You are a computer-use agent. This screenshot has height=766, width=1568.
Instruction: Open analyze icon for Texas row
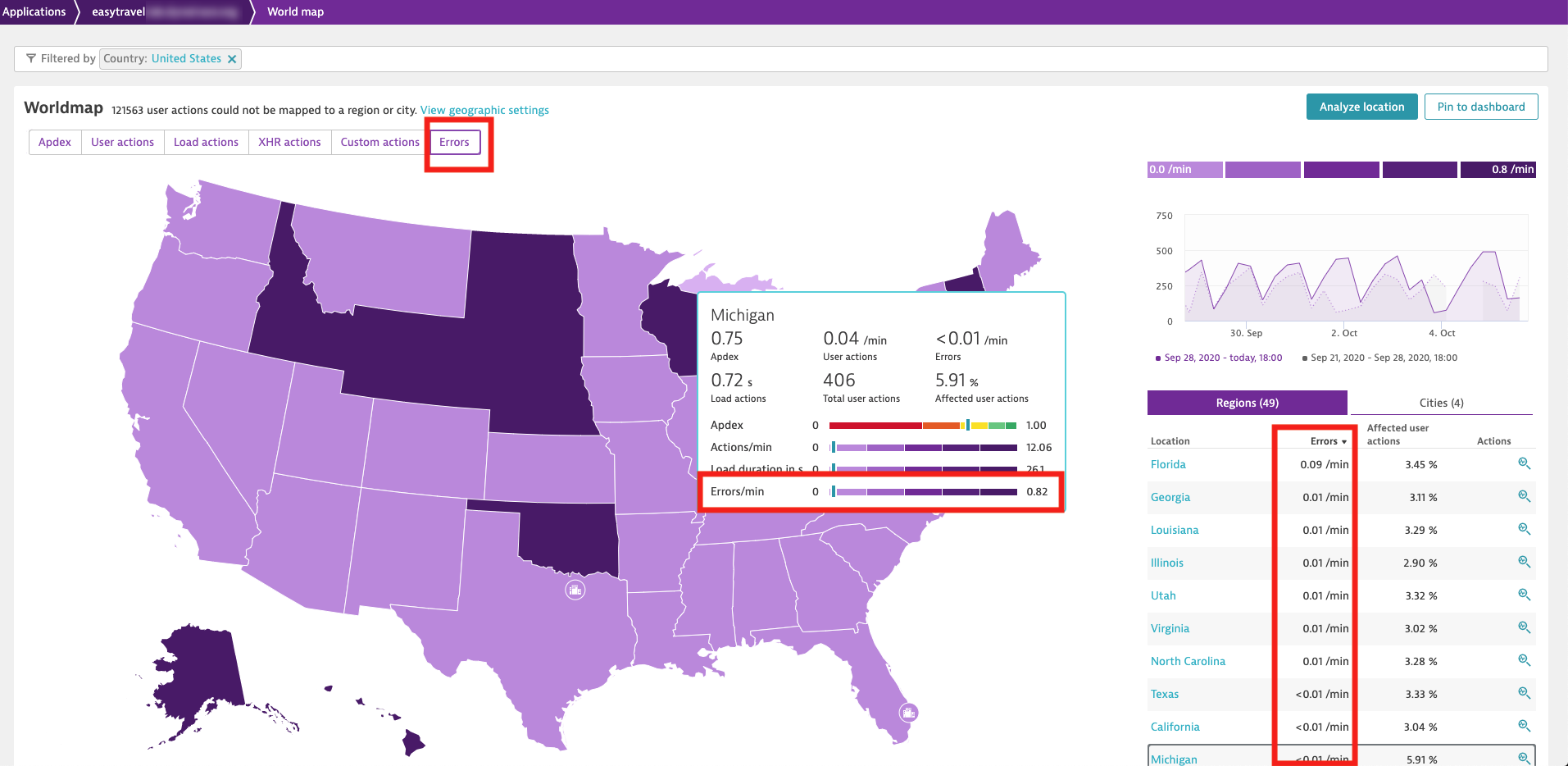pyautogui.click(x=1524, y=693)
